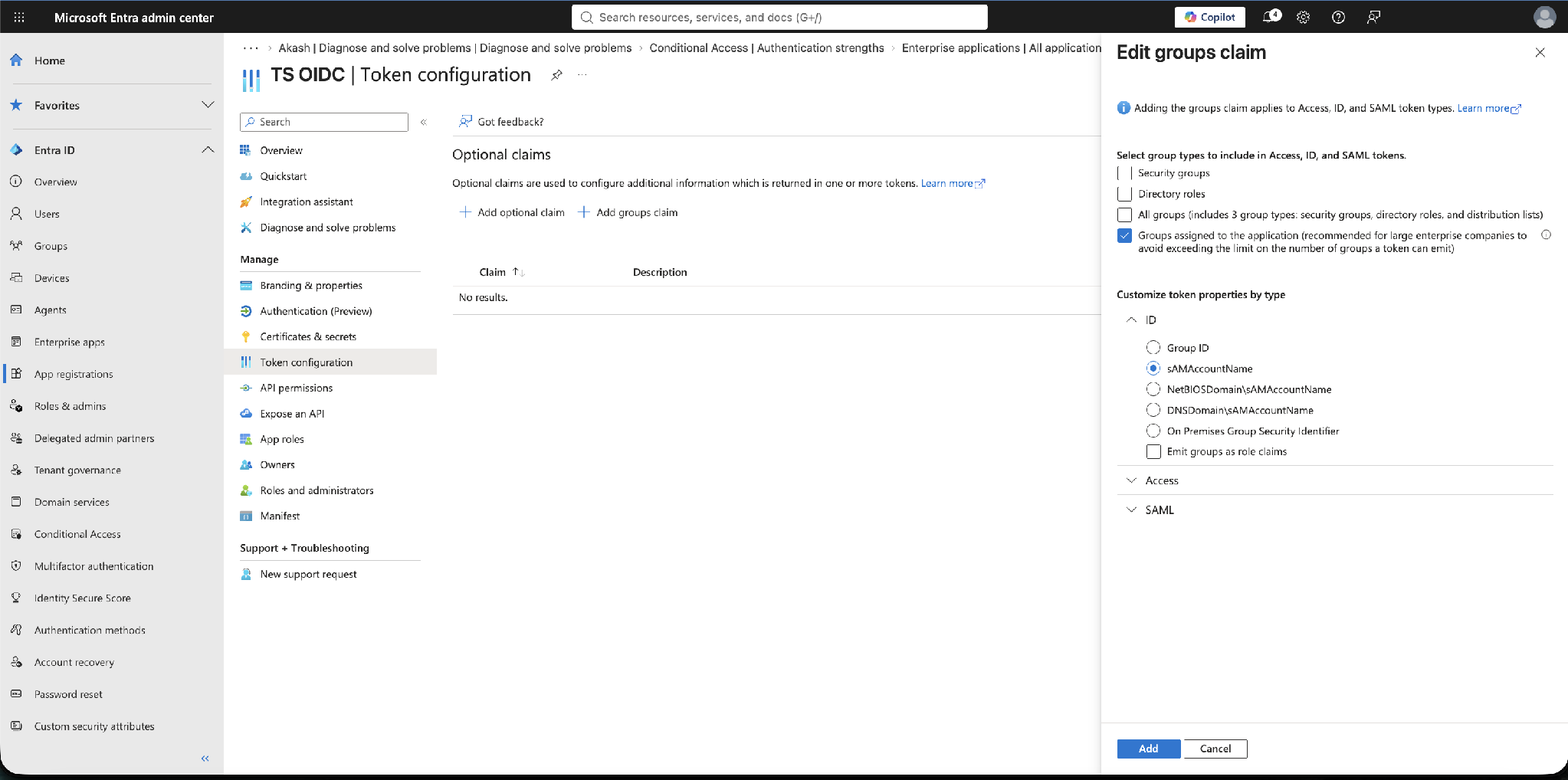This screenshot has height=780, width=1568.
Task: Launch Copilot from the top bar
Action: coord(1209,17)
